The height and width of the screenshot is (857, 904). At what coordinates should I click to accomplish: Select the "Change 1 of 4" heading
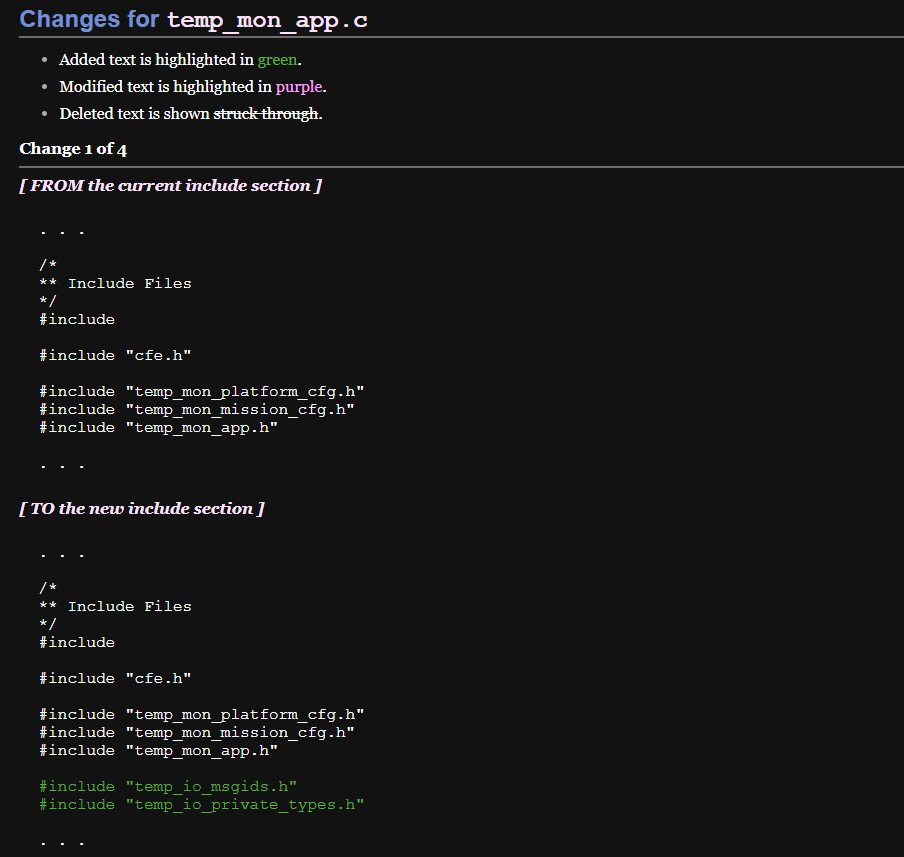tap(73, 149)
